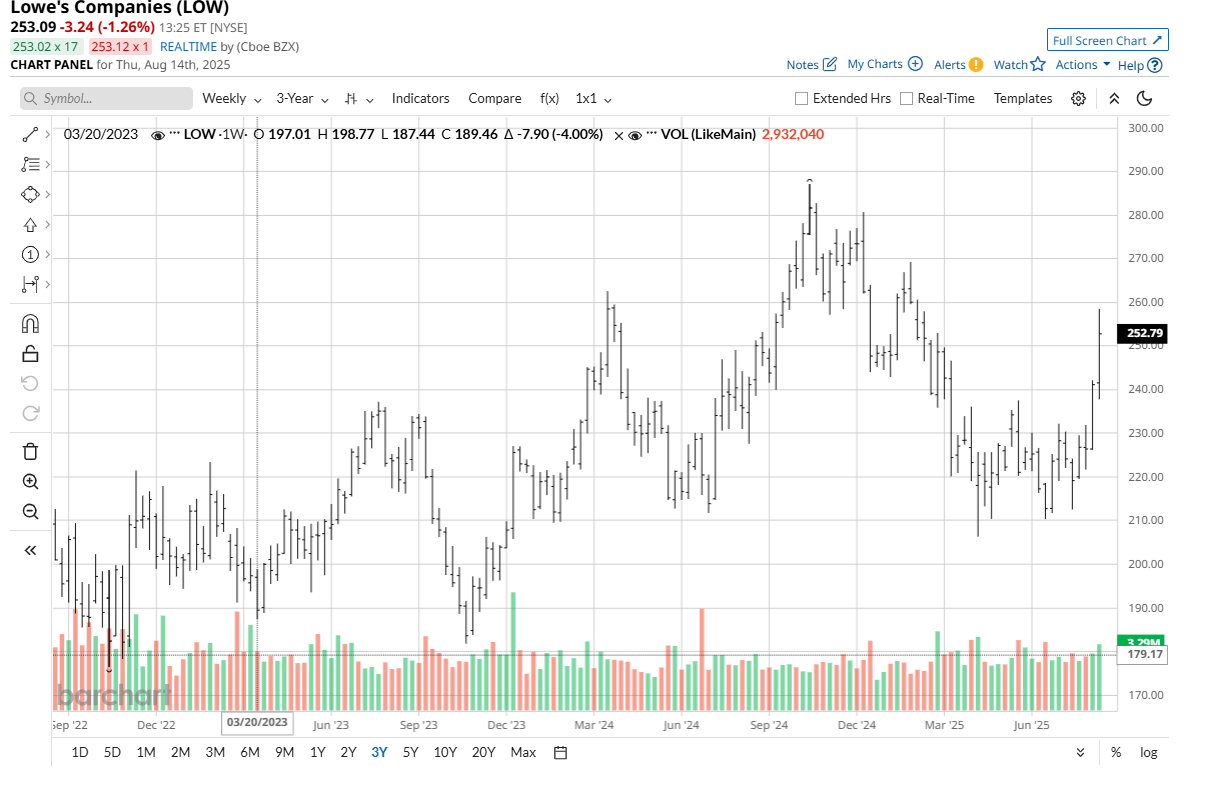Open the Fibonacci retracement tool group
The width and height of the screenshot is (1211, 785).
tap(30, 164)
